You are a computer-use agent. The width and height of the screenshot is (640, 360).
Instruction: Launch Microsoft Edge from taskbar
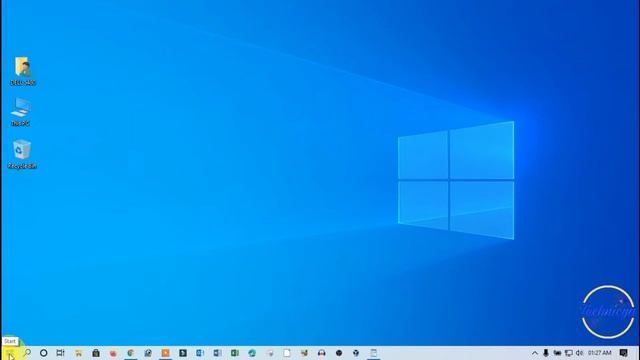252,353
